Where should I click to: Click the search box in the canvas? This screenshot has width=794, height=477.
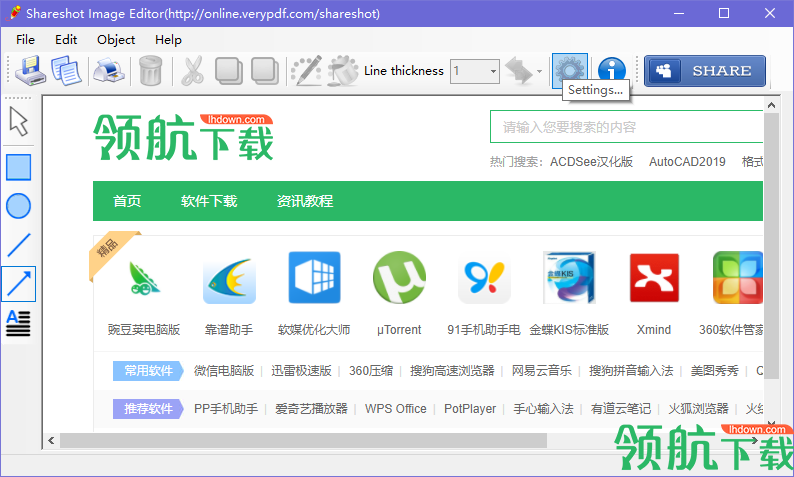[x=626, y=127]
